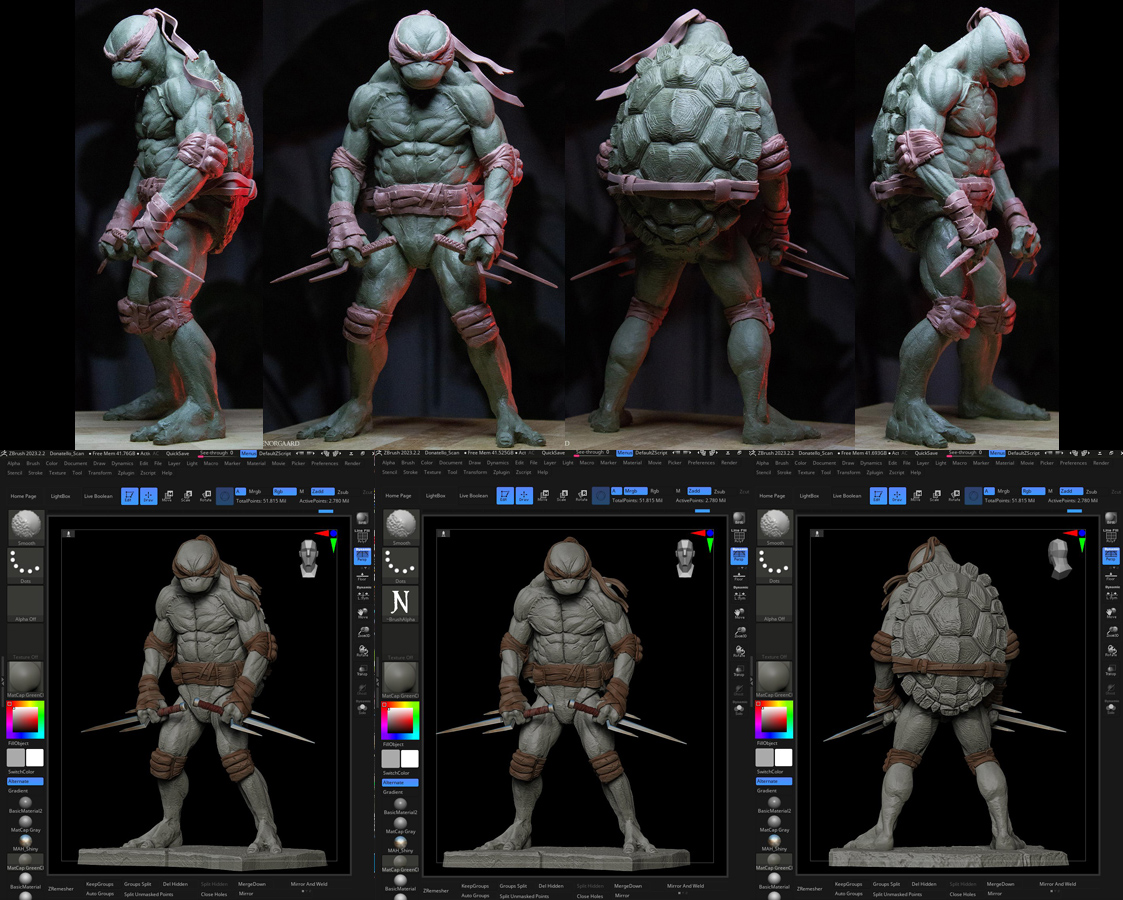Open Render menu in right window
This screenshot has width=1123, height=900.
click(x=1102, y=463)
